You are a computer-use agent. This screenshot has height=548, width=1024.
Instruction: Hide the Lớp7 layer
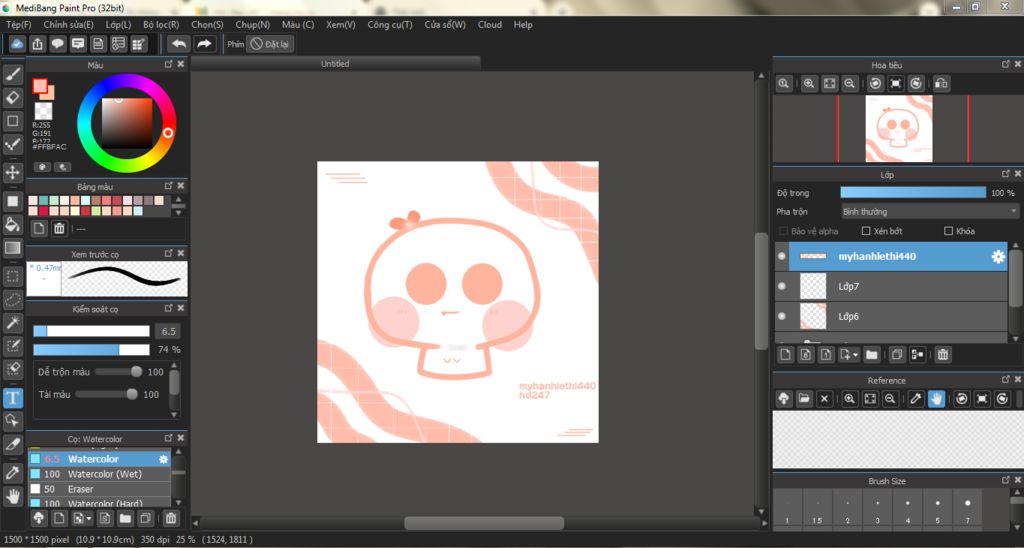click(782, 286)
